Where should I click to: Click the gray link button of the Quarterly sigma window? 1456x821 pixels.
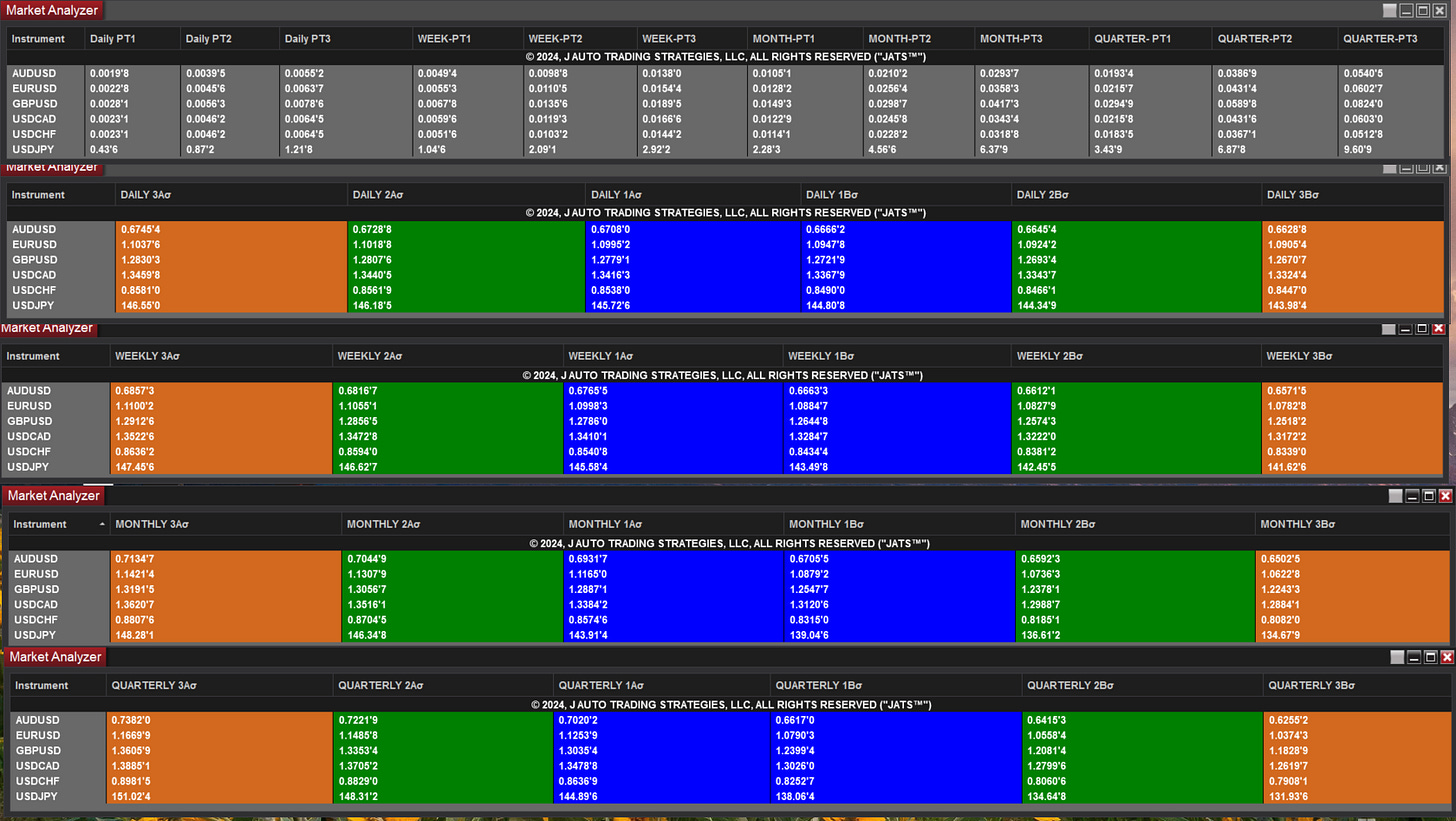(x=1398, y=657)
